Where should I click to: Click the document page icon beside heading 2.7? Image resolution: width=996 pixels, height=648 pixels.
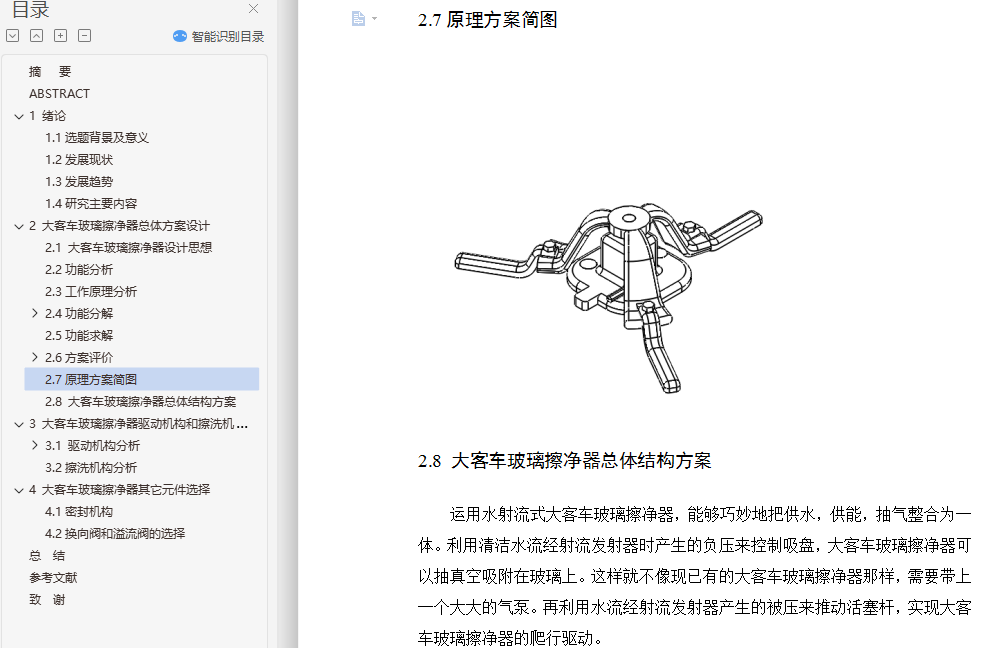tap(358, 18)
